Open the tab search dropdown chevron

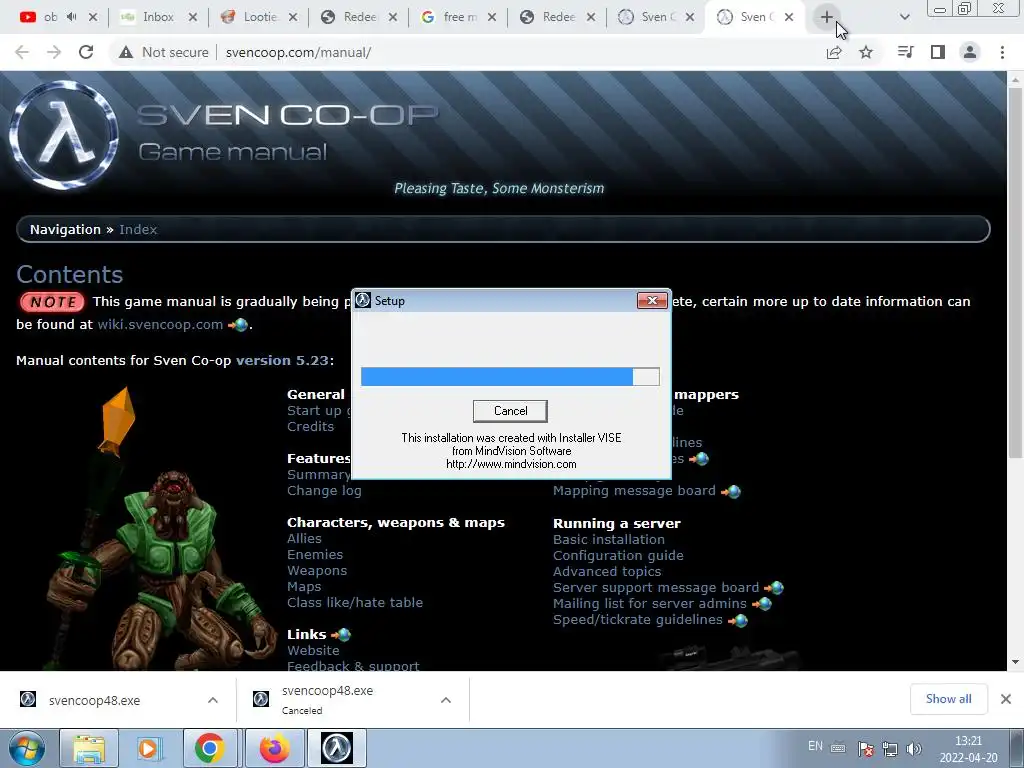click(904, 17)
